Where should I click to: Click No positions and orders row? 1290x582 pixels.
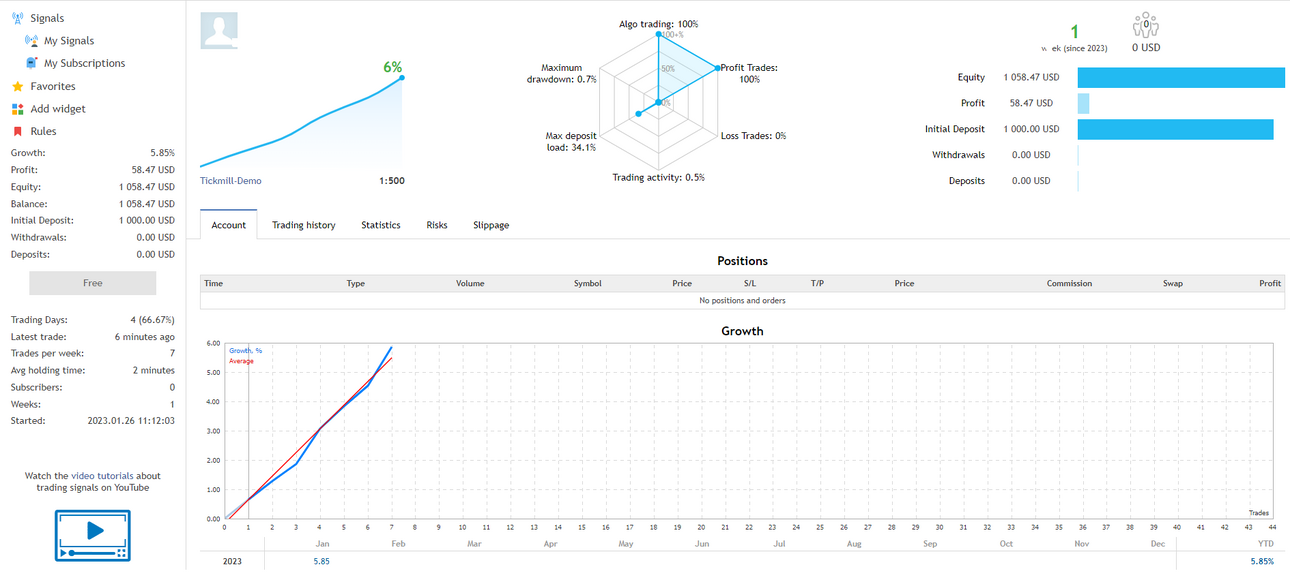click(x=742, y=300)
